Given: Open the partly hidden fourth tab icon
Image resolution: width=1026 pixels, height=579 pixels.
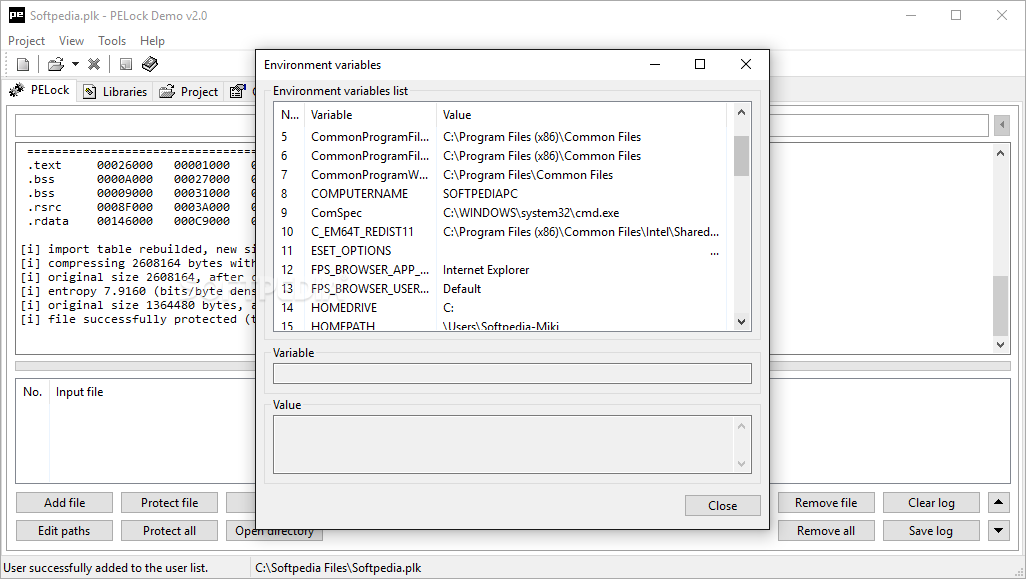Looking at the screenshot, I should point(239,92).
